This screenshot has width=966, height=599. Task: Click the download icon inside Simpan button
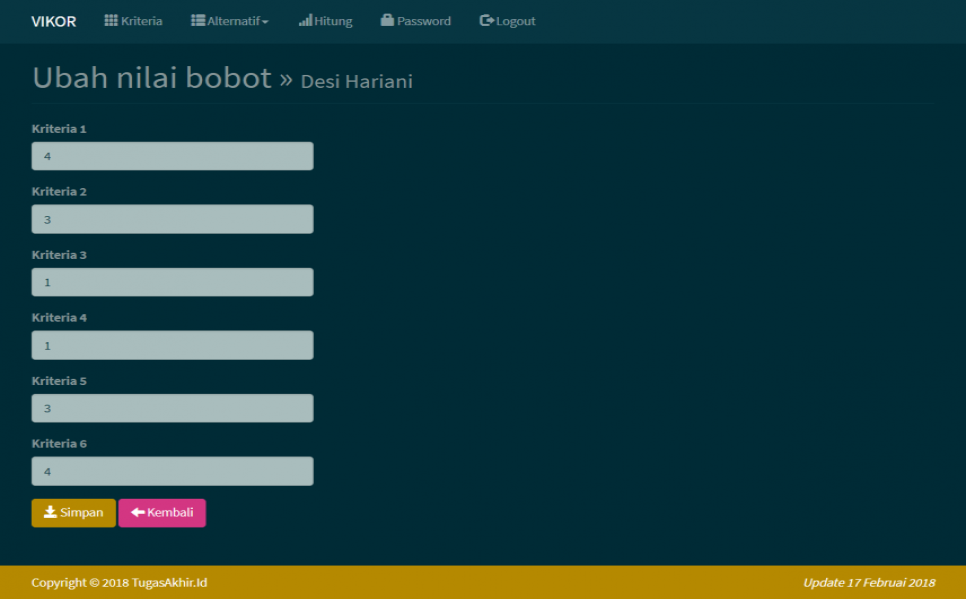click(48, 512)
